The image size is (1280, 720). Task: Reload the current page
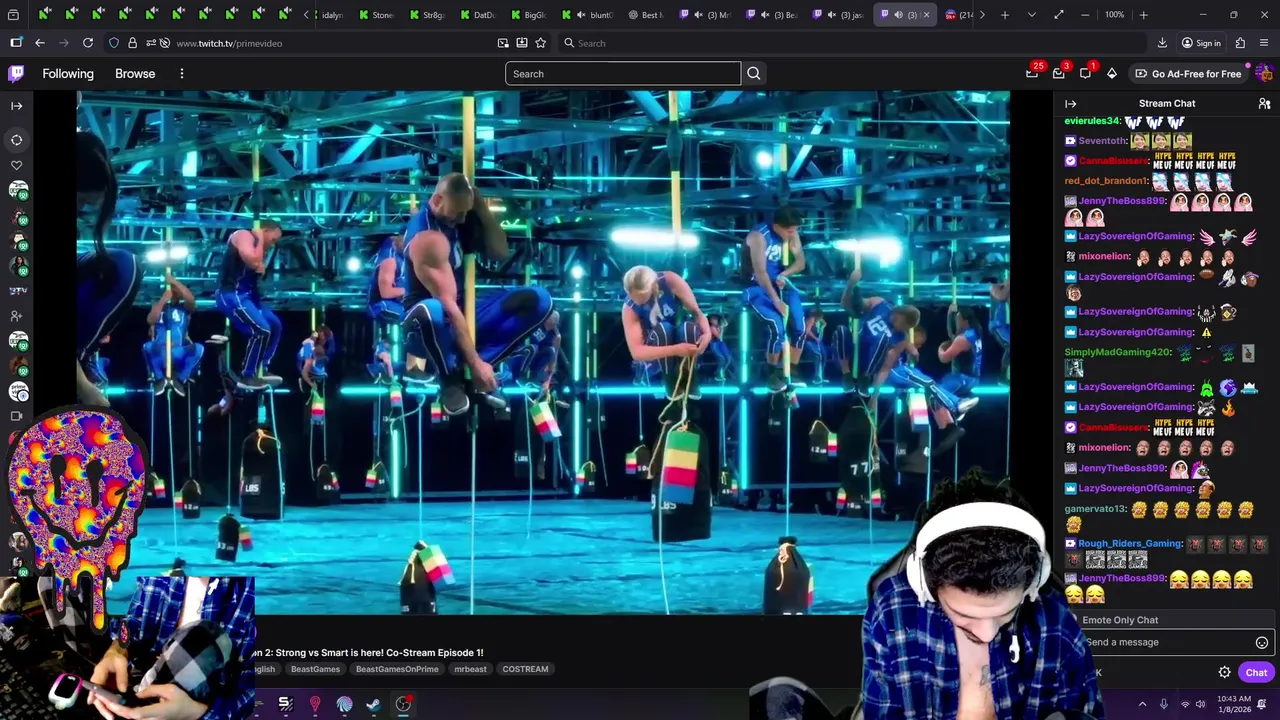point(88,43)
